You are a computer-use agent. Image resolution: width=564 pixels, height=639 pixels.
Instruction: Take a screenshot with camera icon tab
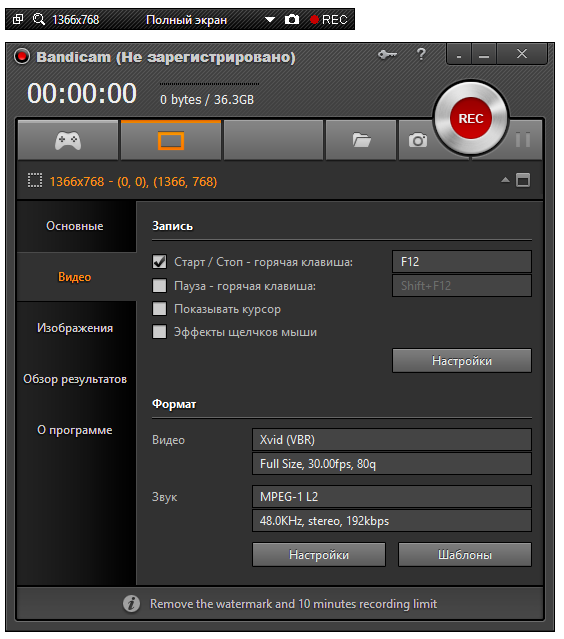[418, 140]
